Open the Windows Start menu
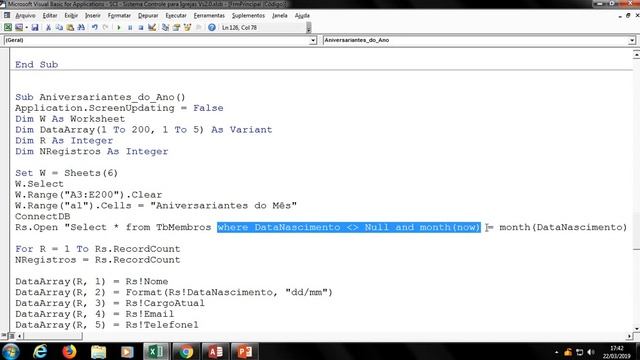The image size is (640, 360). point(11,351)
